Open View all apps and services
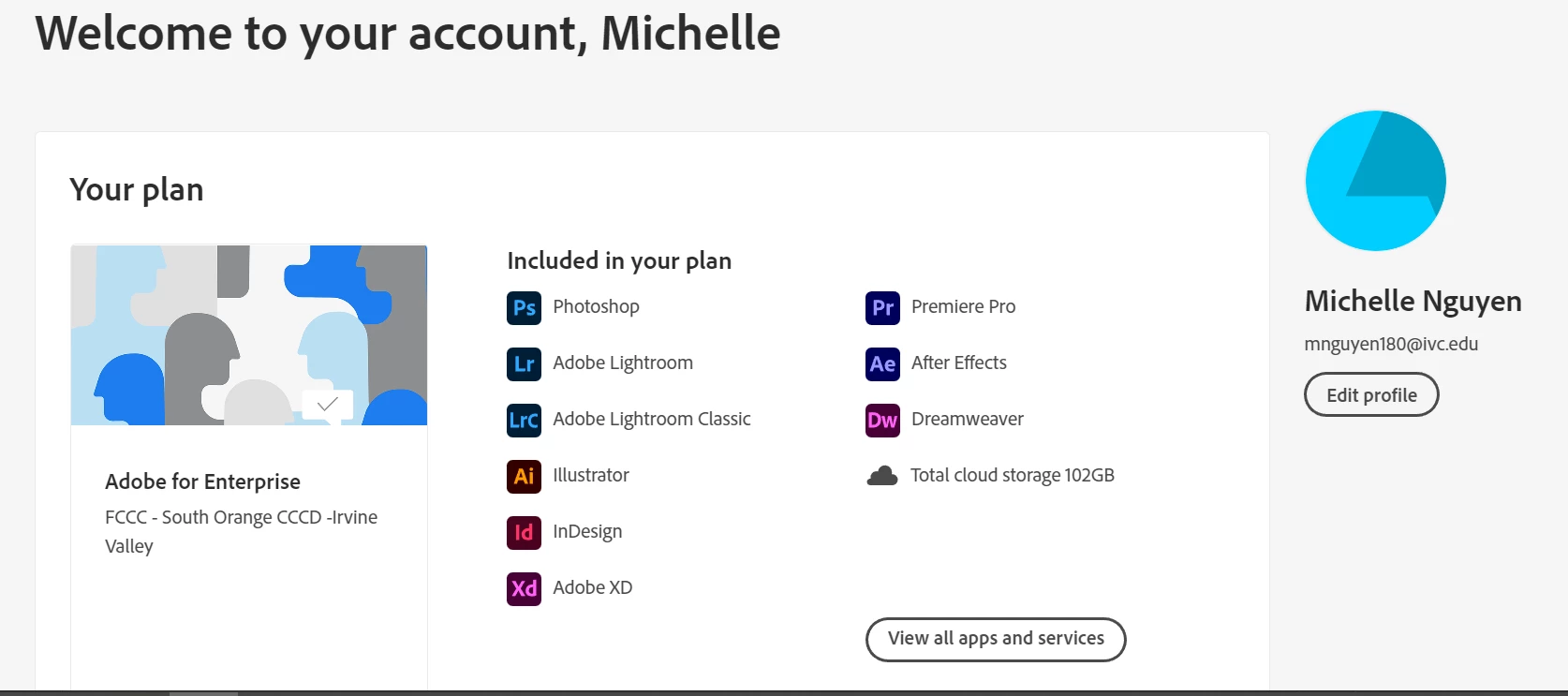 pos(996,639)
